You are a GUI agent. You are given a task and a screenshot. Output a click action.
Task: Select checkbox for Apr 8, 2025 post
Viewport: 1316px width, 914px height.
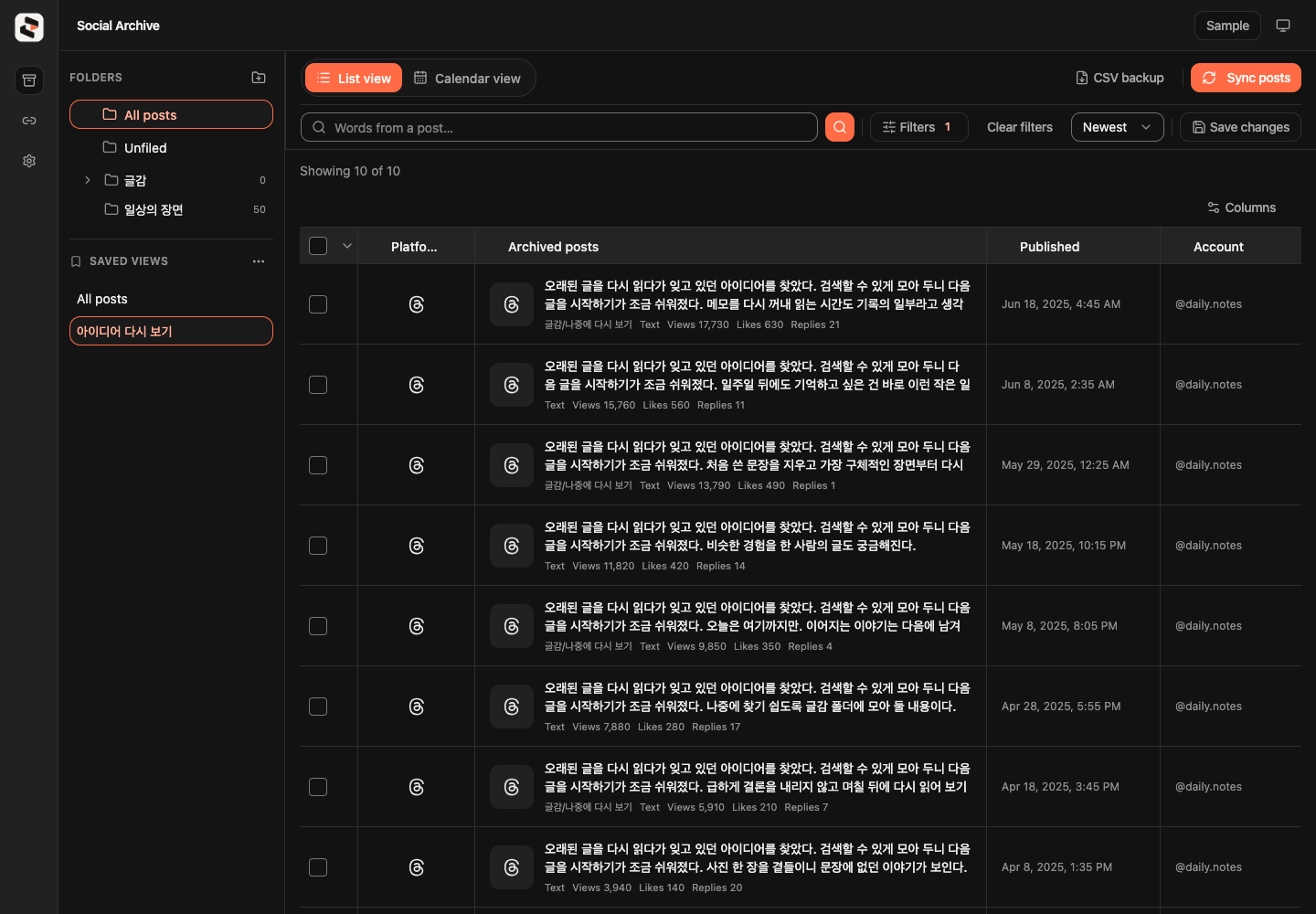pyautogui.click(x=318, y=867)
